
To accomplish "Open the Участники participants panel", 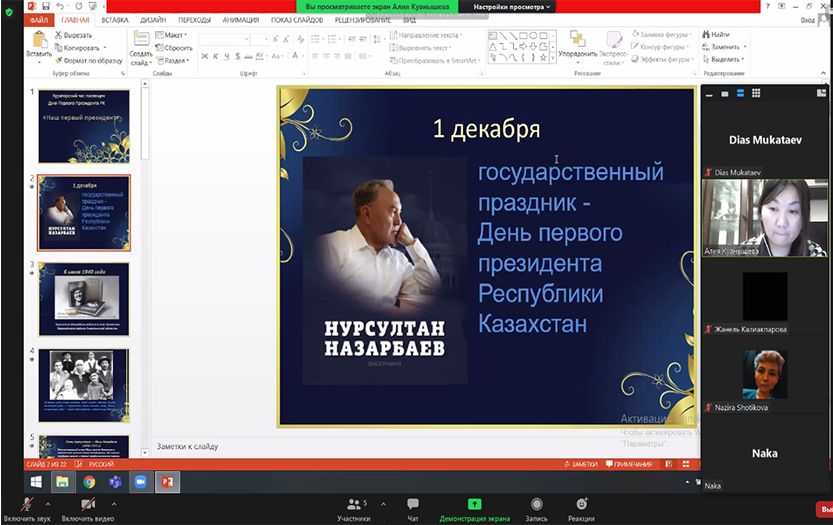I will [x=353, y=506].
